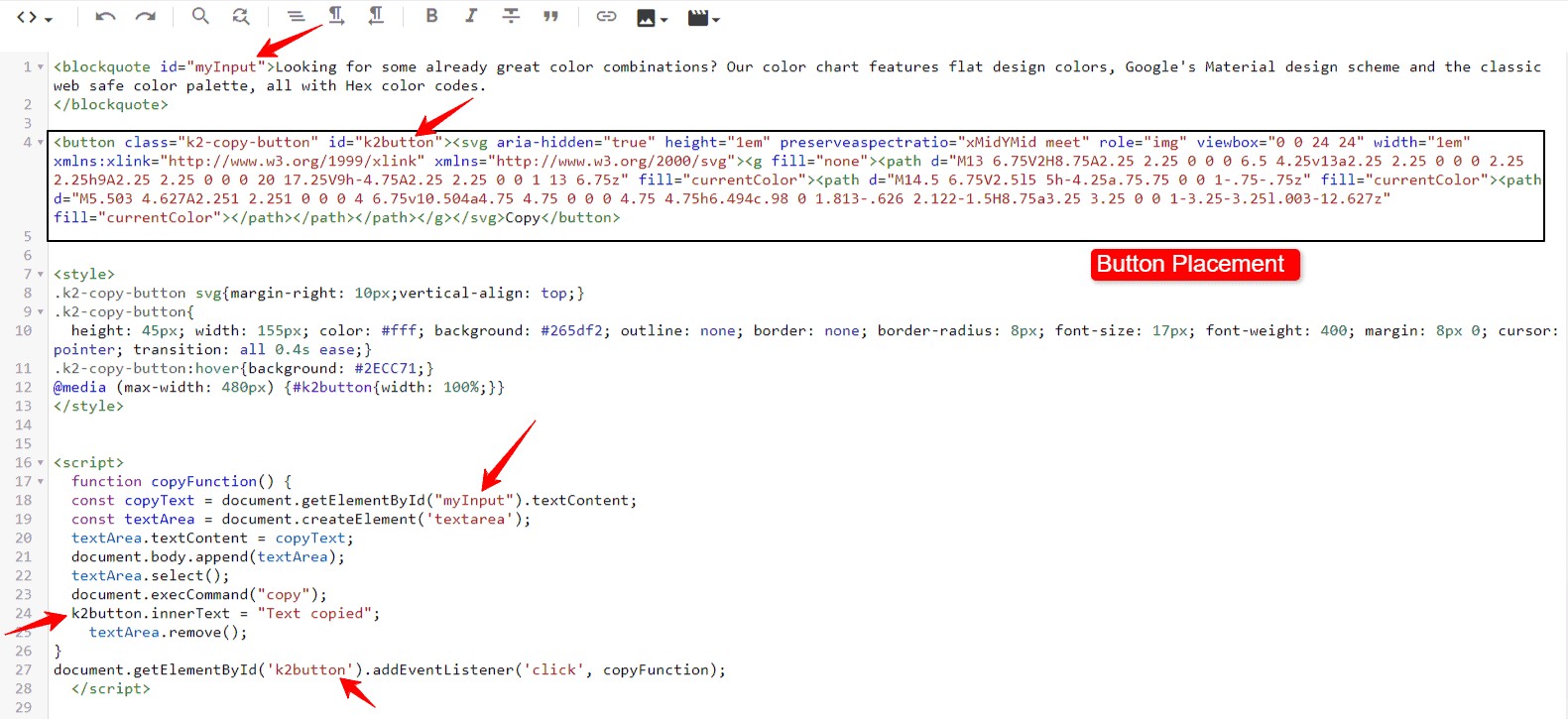Redo the last undone edit
The height and width of the screenshot is (719, 1568).
(146, 17)
